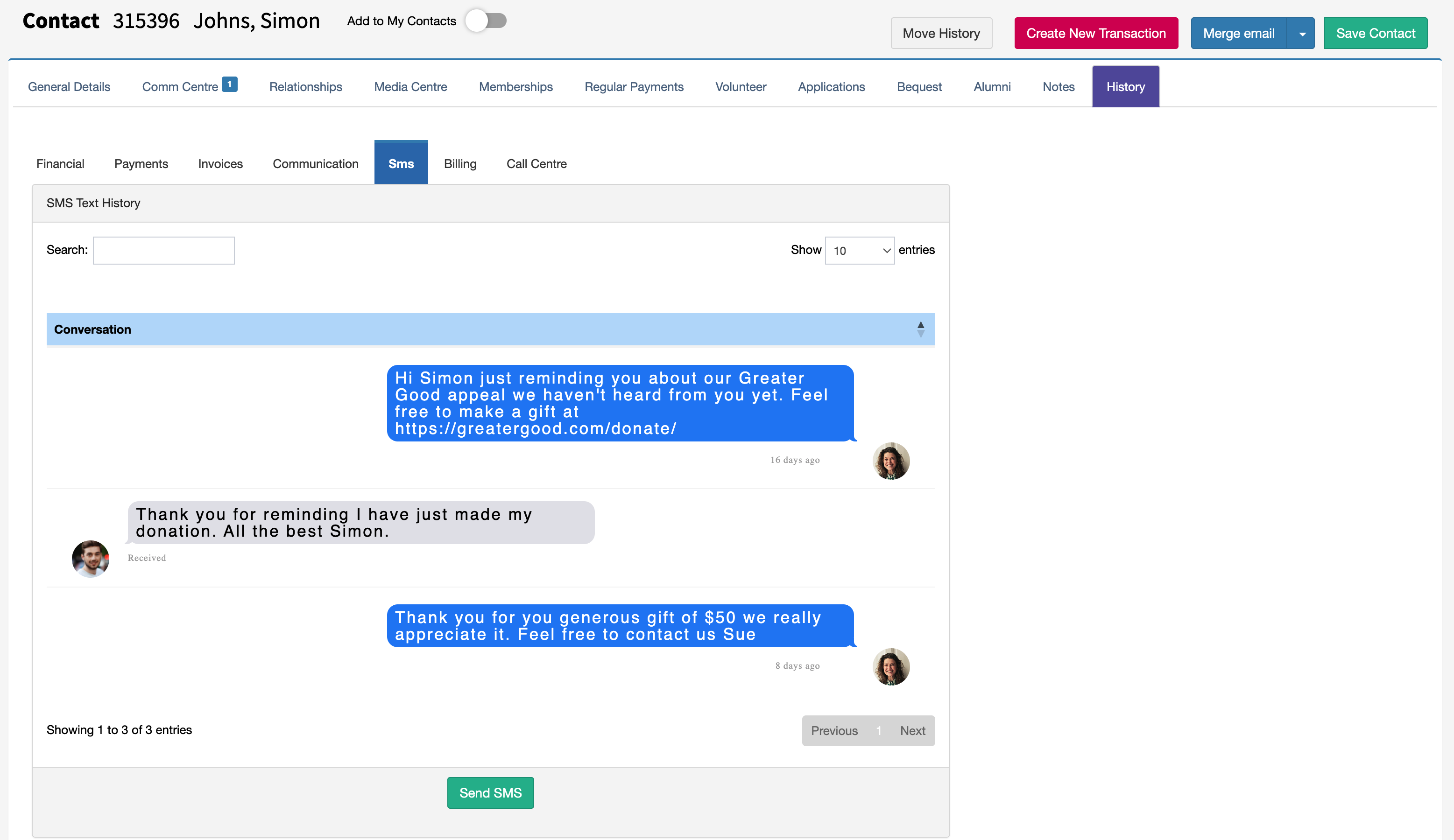Image resolution: width=1454 pixels, height=840 pixels.
Task: Go to the Alumni tab
Action: 992,86
